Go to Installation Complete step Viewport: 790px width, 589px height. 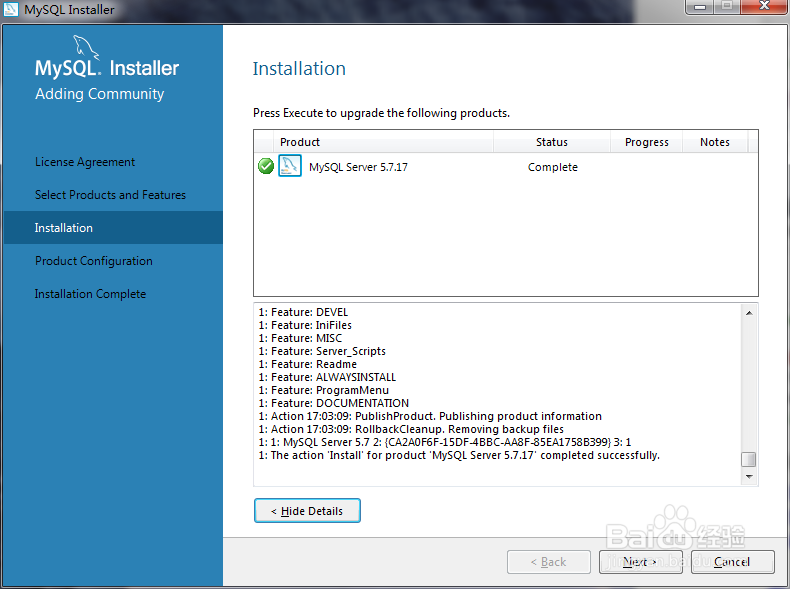point(90,294)
